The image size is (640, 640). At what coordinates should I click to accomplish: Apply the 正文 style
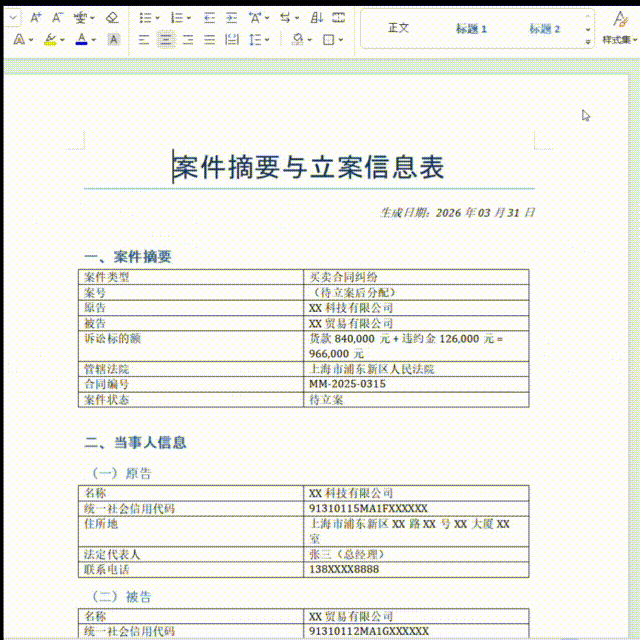[x=399, y=28]
